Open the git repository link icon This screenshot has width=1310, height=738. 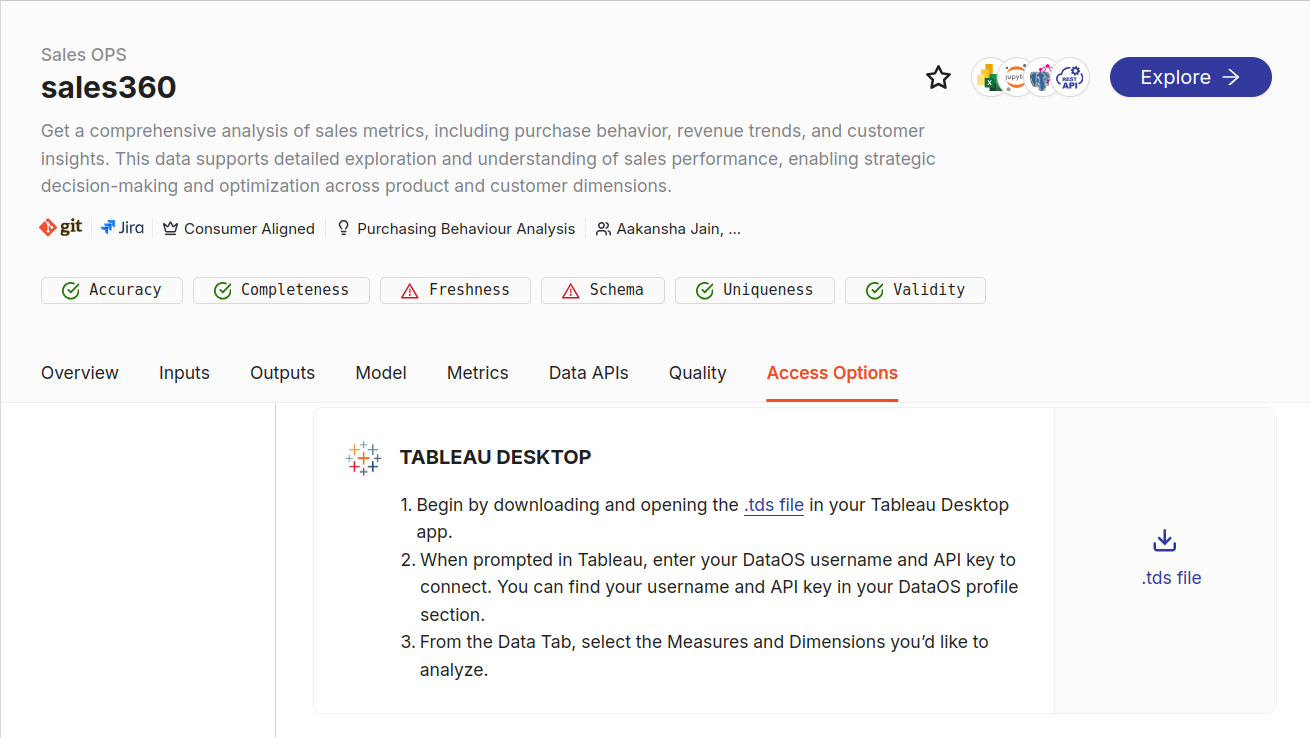(61, 228)
